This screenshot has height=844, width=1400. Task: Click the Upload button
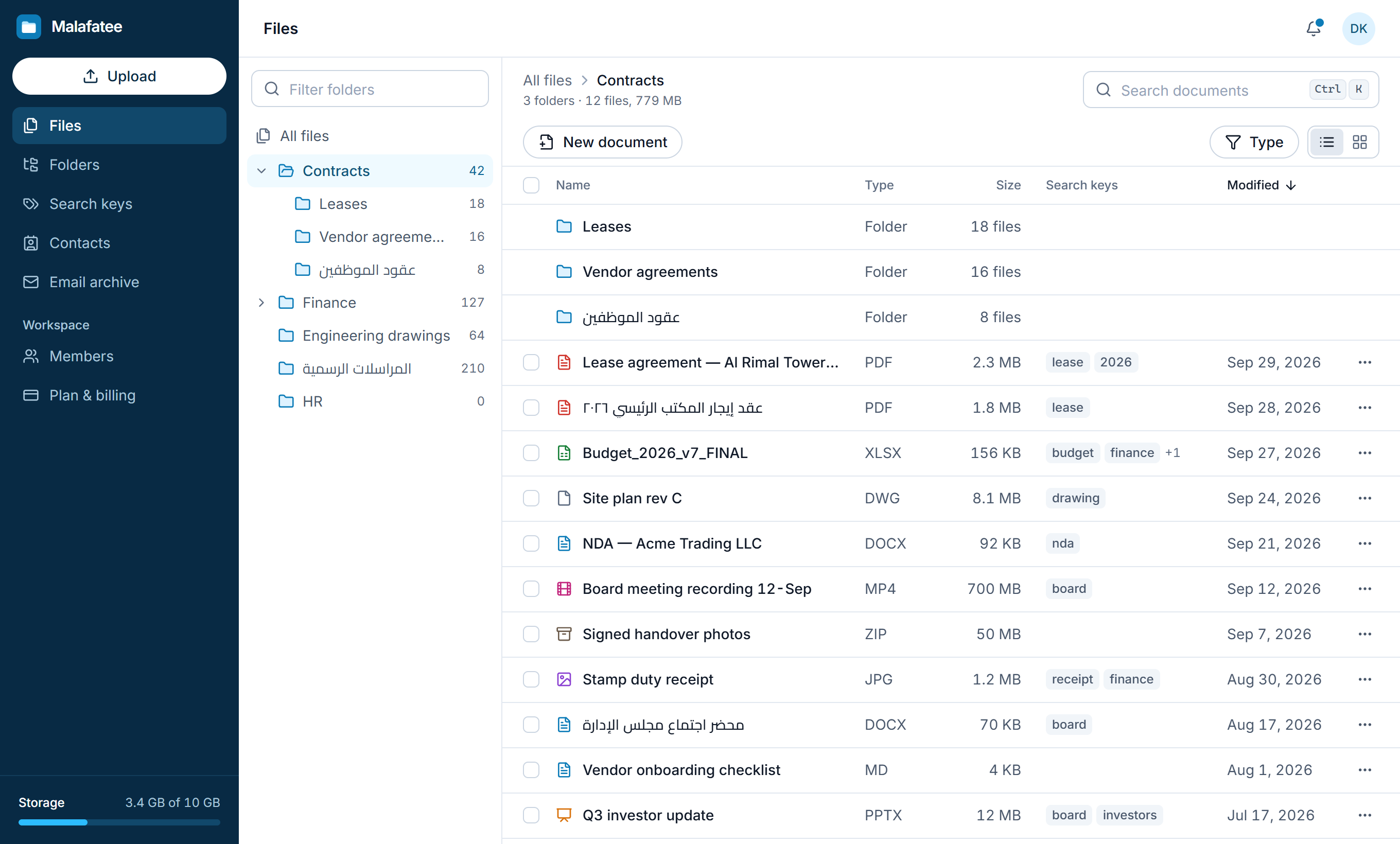click(x=119, y=76)
